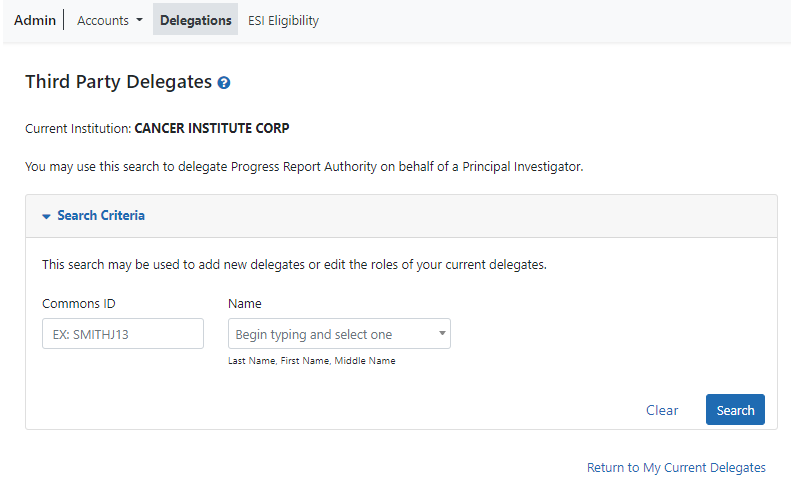The width and height of the screenshot is (791, 499).
Task: Click the caret arrow next to Accounts
Action: click(139, 21)
